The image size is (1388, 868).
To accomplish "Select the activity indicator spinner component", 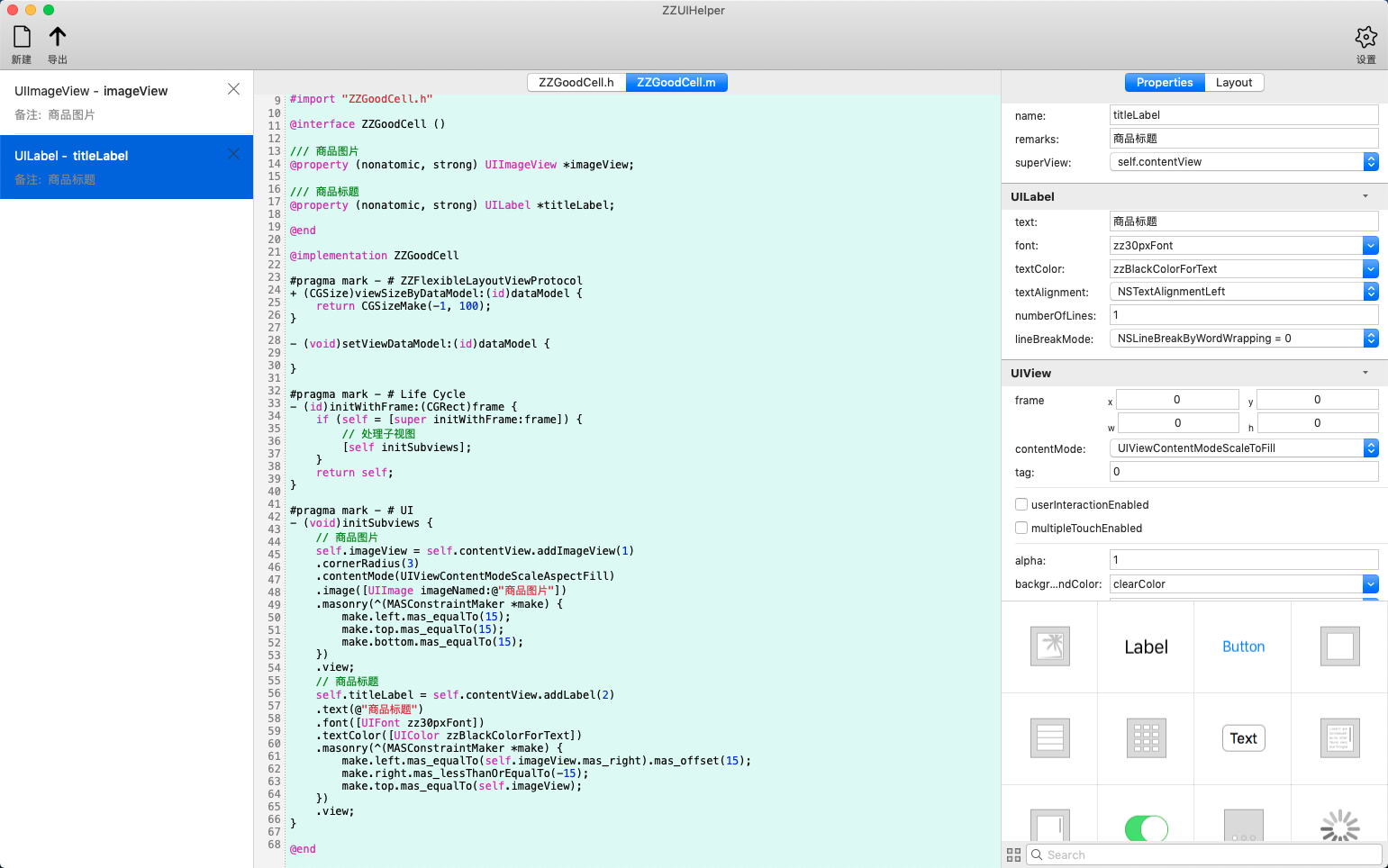I will tap(1339, 826).
